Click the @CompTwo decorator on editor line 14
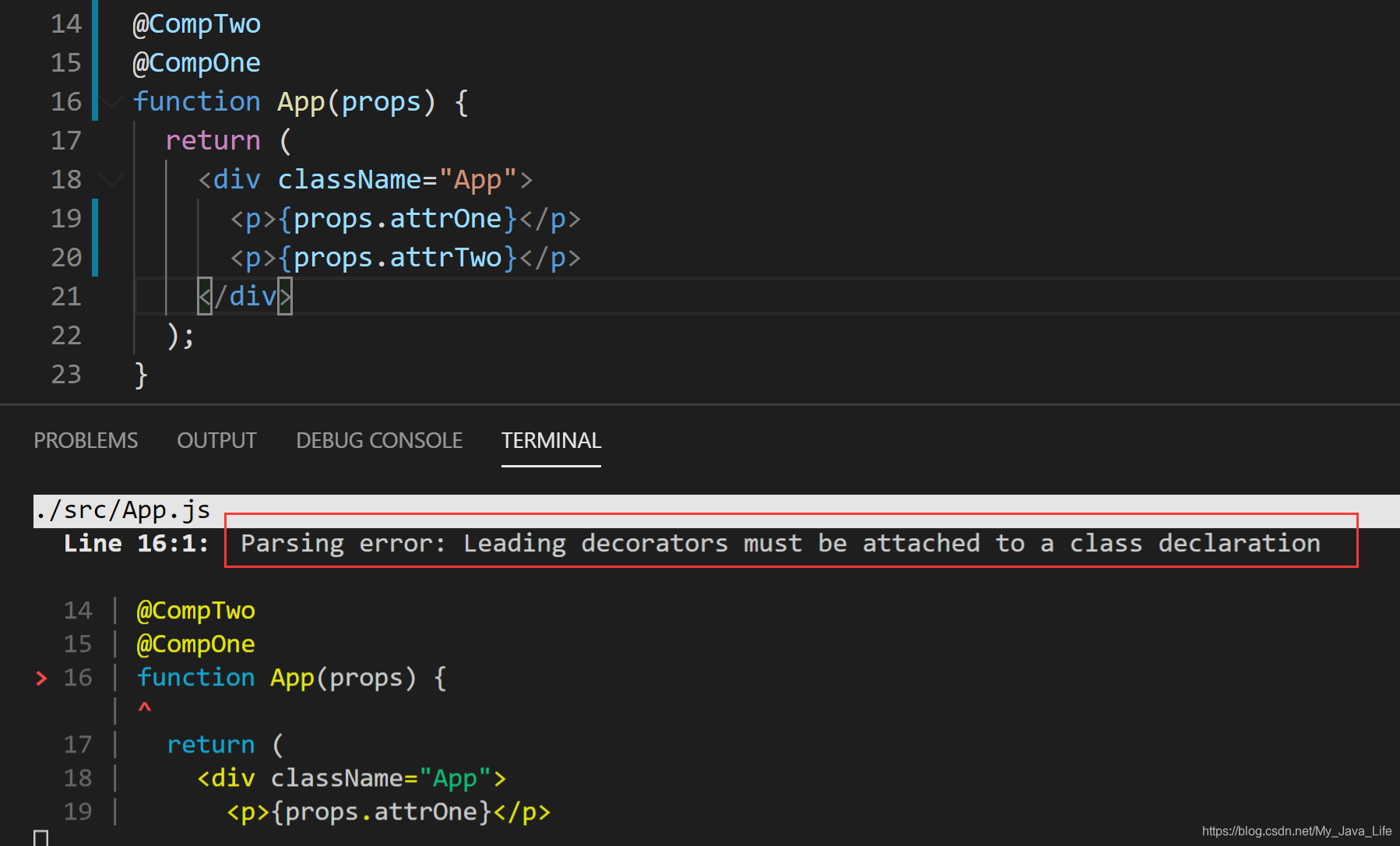1400x846 pixels. [x=197, y=24]
